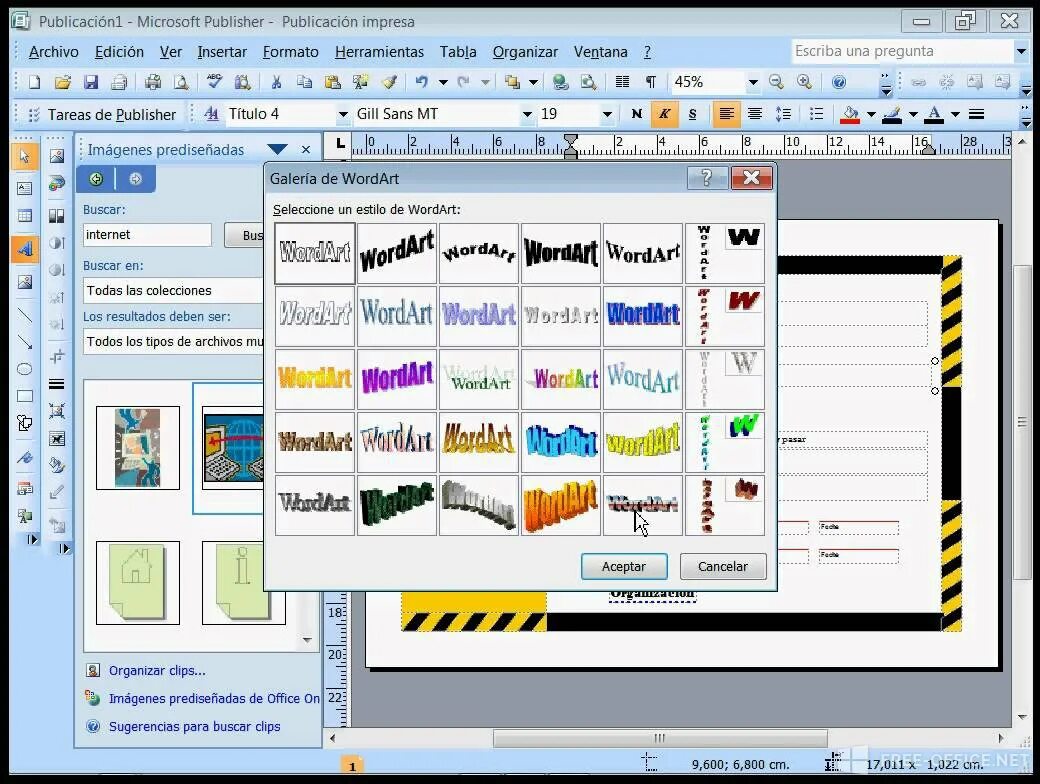
Task: Click Organizar clips link
Action: tap(157, 671)
